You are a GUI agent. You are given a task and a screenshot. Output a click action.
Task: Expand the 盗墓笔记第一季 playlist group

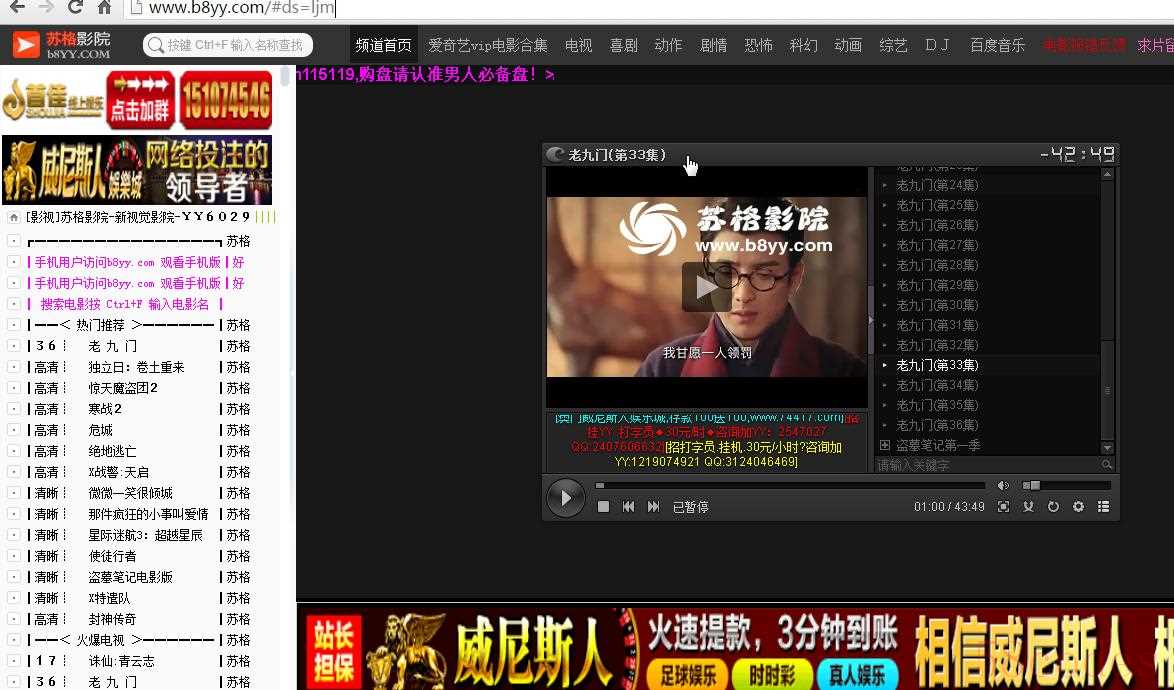click(884, 445)
